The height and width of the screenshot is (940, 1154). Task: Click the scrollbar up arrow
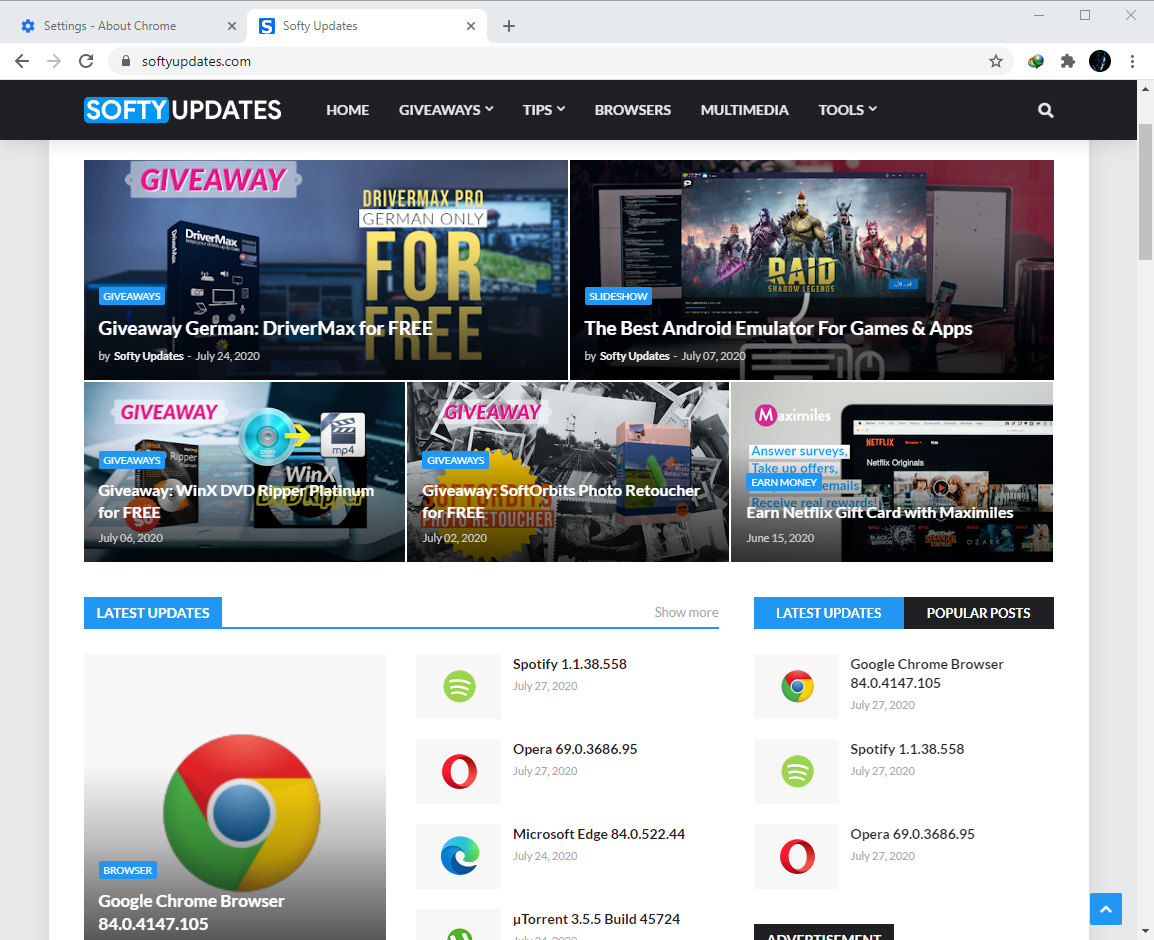click(1145, 88)
